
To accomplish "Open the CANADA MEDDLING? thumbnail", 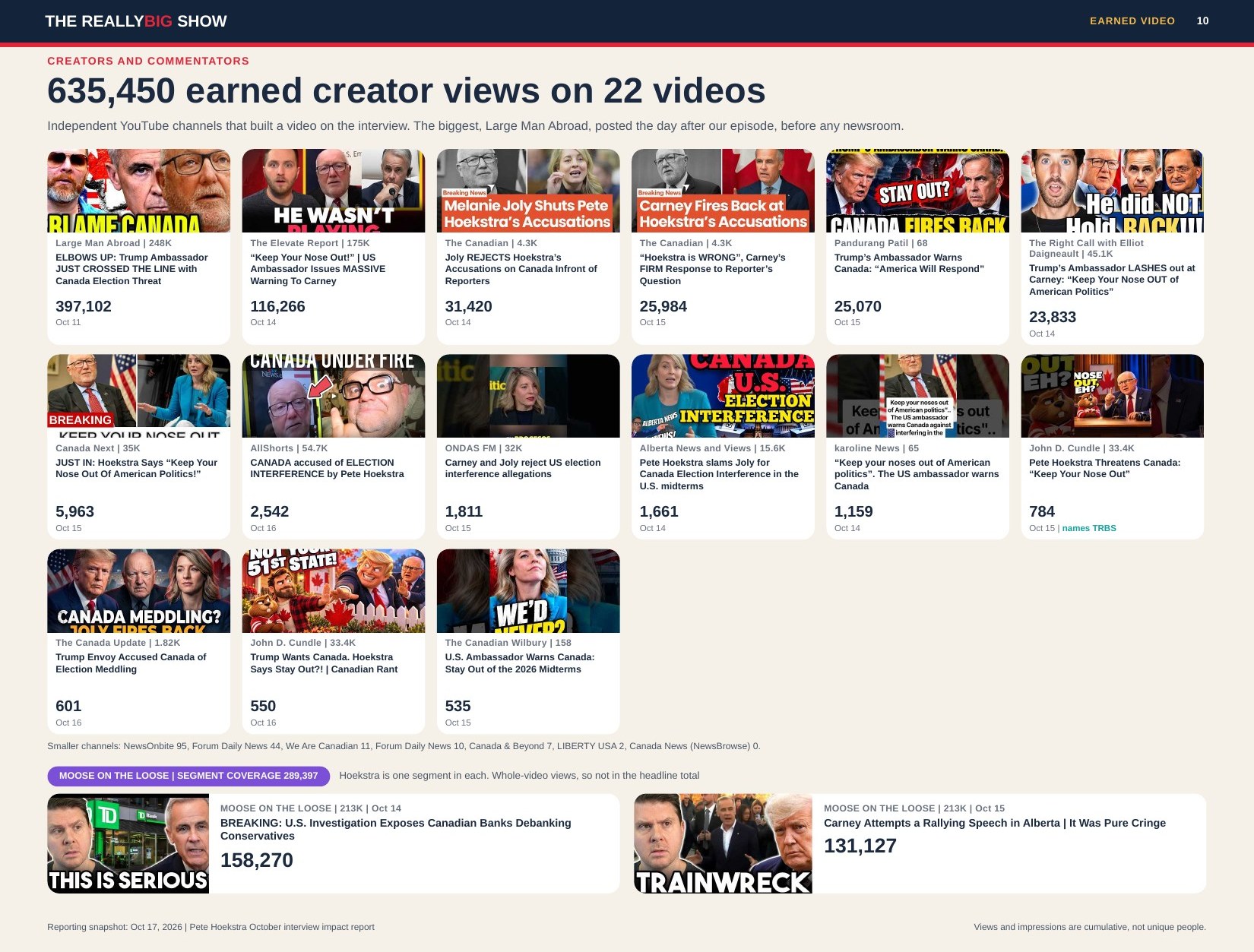I will 138,591.
